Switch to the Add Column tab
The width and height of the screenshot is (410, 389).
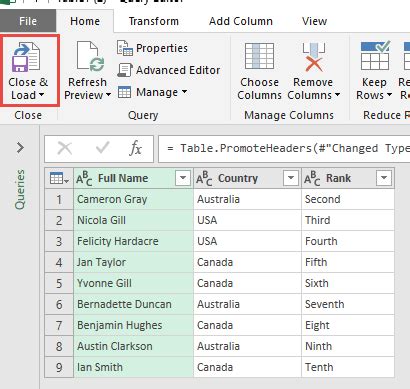[x=241, y=21]
